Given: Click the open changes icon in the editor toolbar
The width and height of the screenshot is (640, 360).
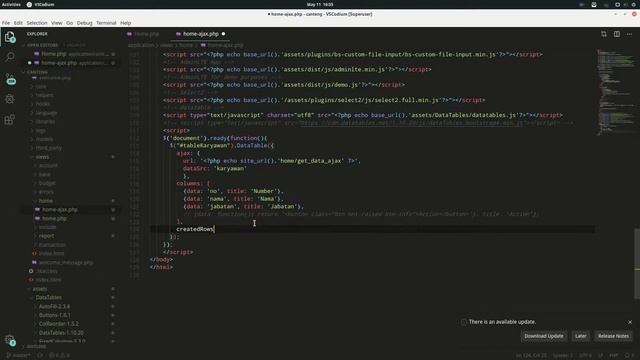Looking at the screenshot, I should coord(604,34).
